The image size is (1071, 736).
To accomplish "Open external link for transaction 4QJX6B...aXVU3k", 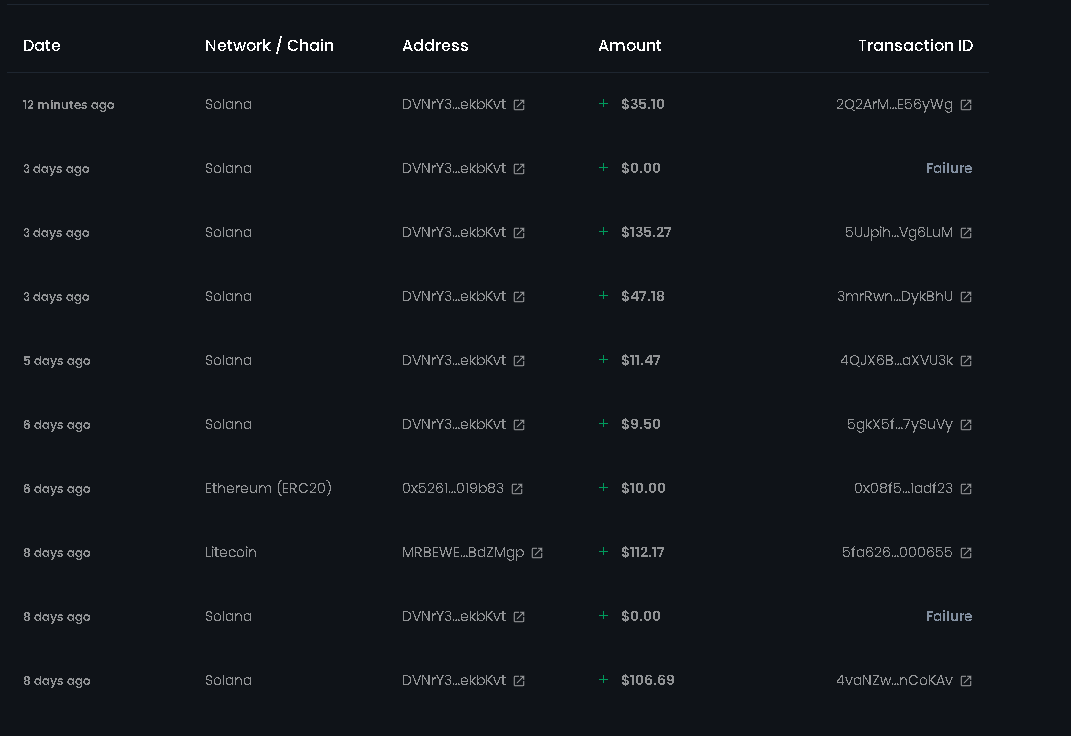I will (966, 361).
